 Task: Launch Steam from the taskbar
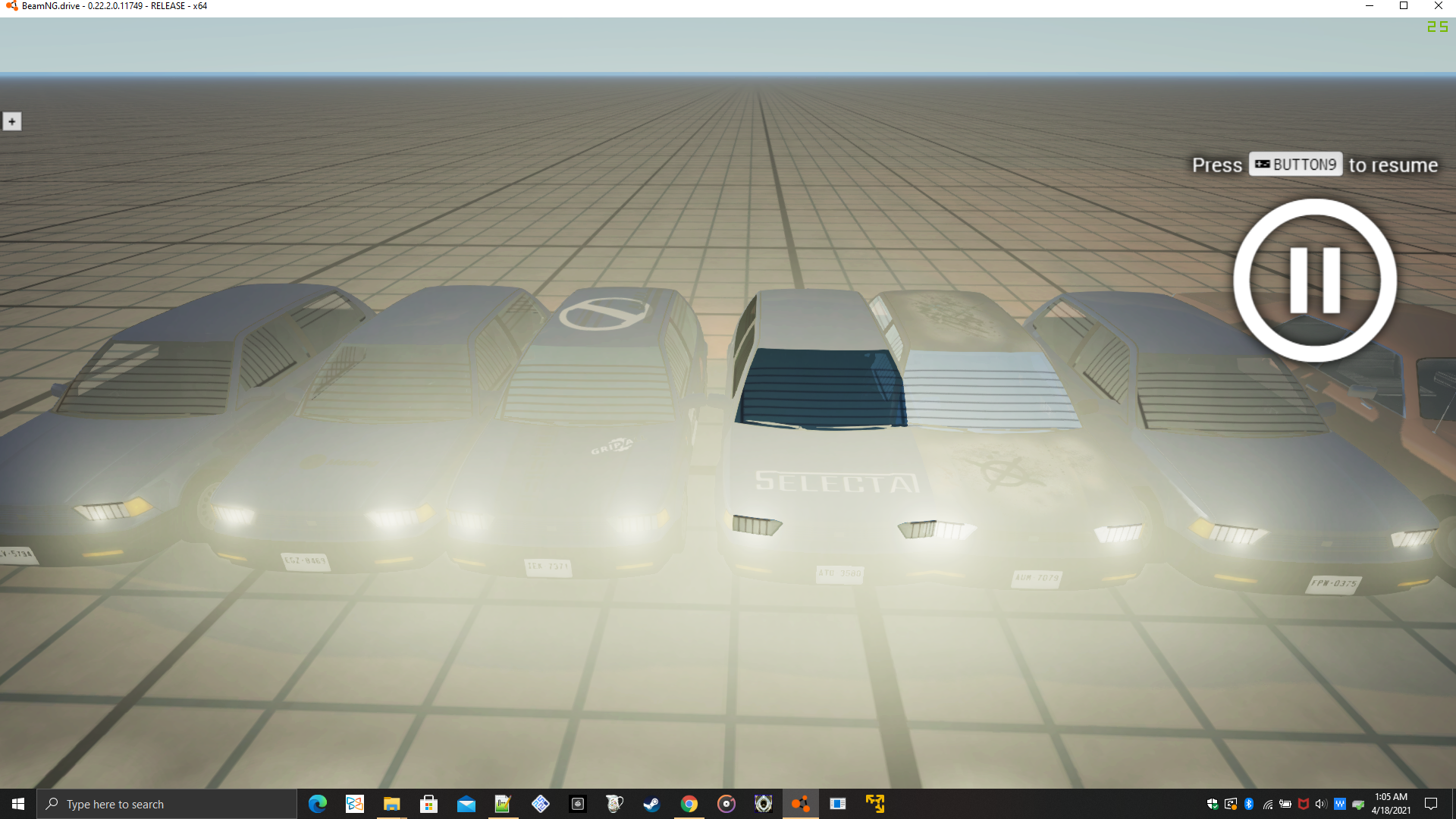point(651,804)
